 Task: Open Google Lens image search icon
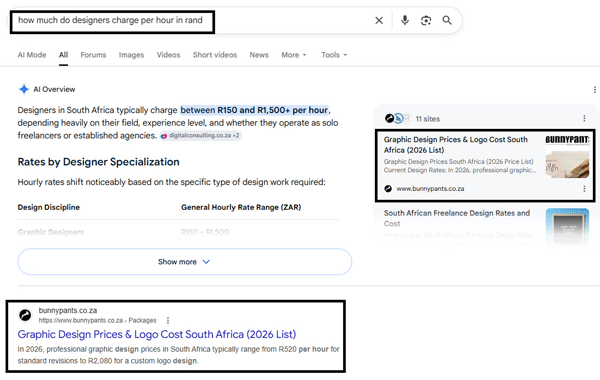tap(426, 20)
